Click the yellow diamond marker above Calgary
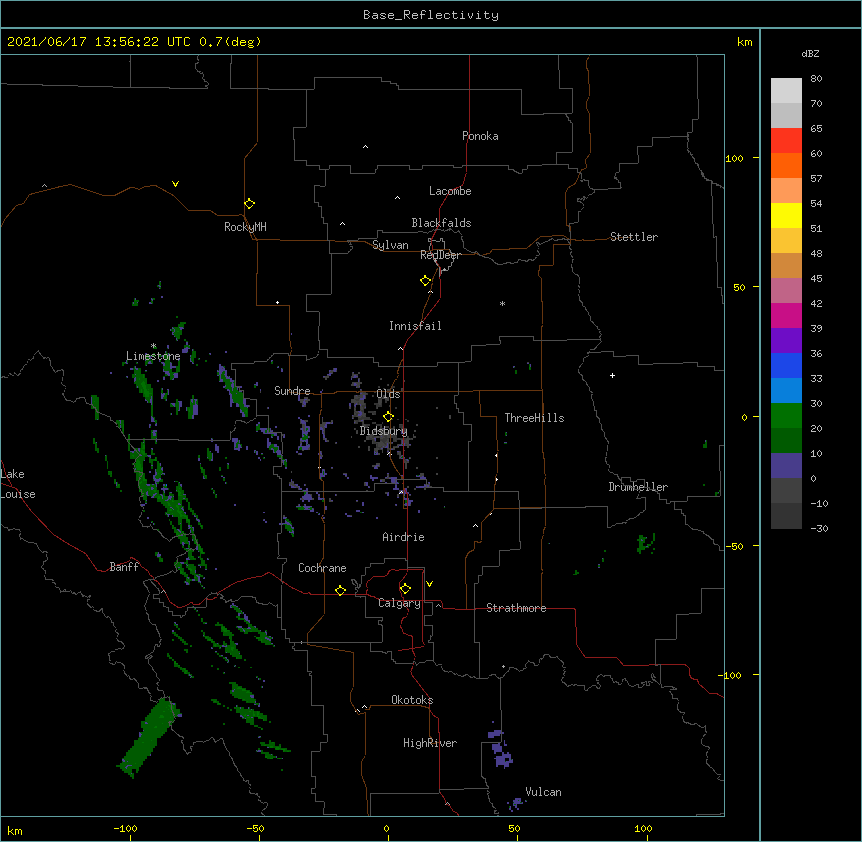The width and height of the screenshot is (862, 842). point(405,589)
